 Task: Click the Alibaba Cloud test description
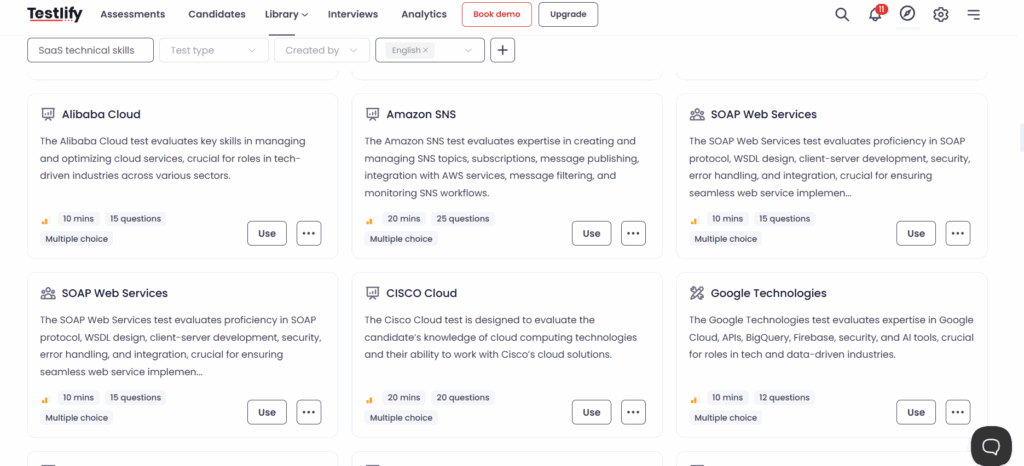pos(173,159)
